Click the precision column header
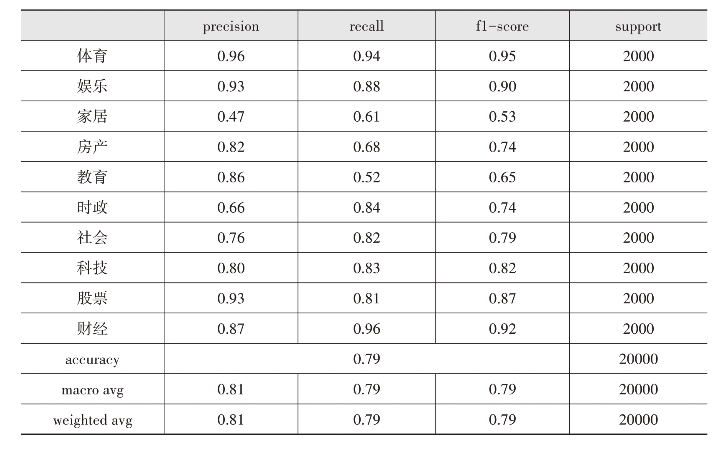The width and height of the screenshot is (722, 449). [x=231, y=27]
